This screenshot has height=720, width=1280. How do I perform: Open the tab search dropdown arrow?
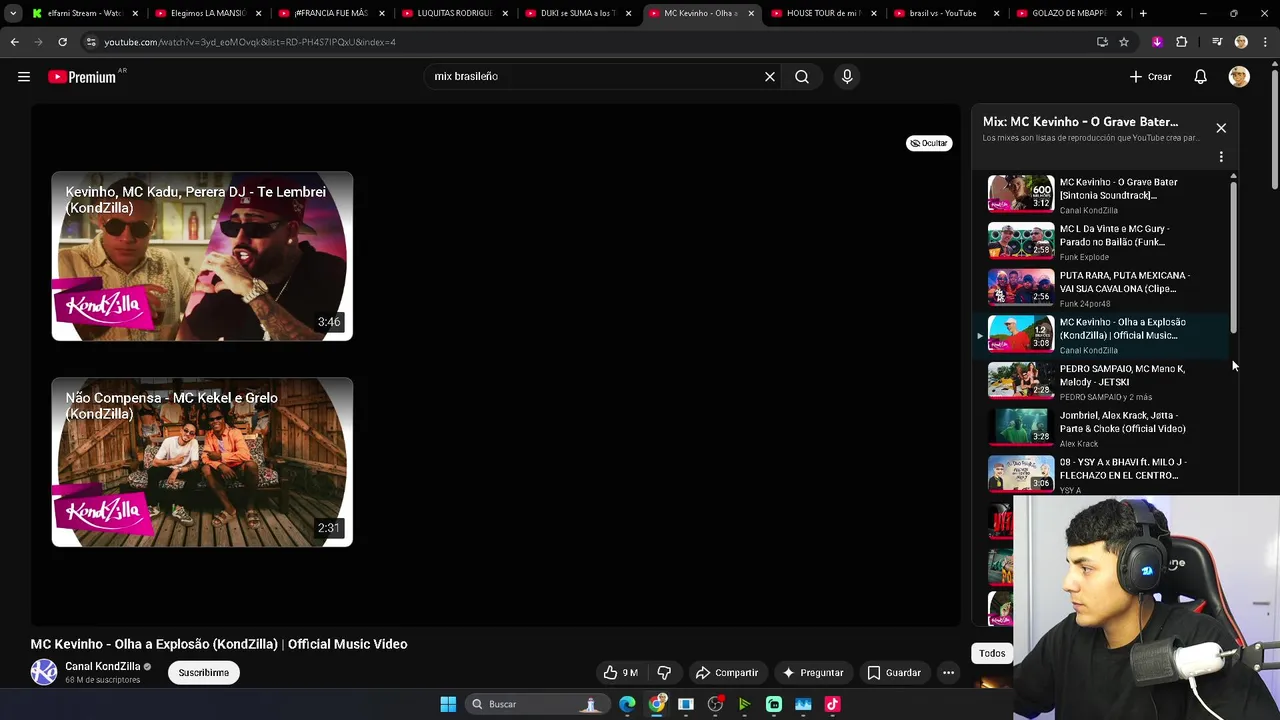click(12, 13)
